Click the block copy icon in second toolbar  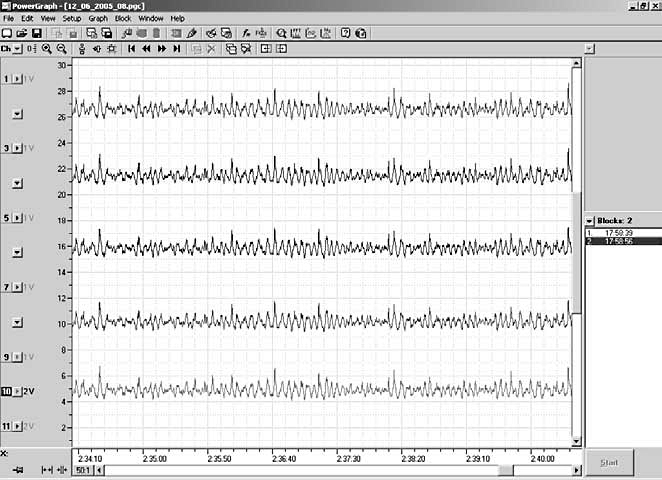point(231,49)
